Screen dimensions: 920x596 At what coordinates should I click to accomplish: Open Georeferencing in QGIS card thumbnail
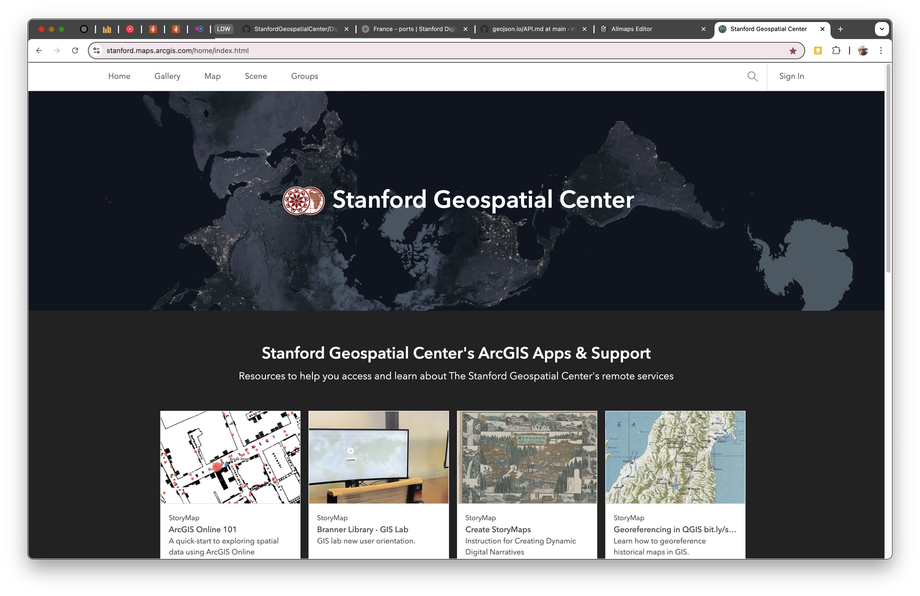[675, 457]
